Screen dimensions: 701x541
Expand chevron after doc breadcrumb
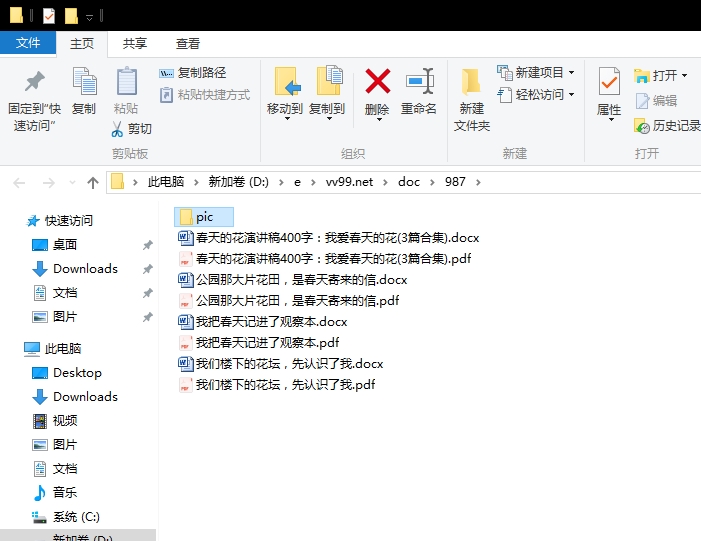432,182
